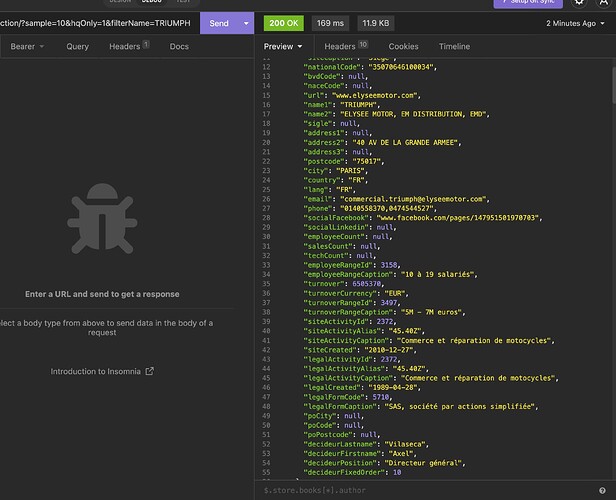The height and width of the screenshot is (500, 616).
Task: Open settings via the gear icon
Action: (579, 2)
